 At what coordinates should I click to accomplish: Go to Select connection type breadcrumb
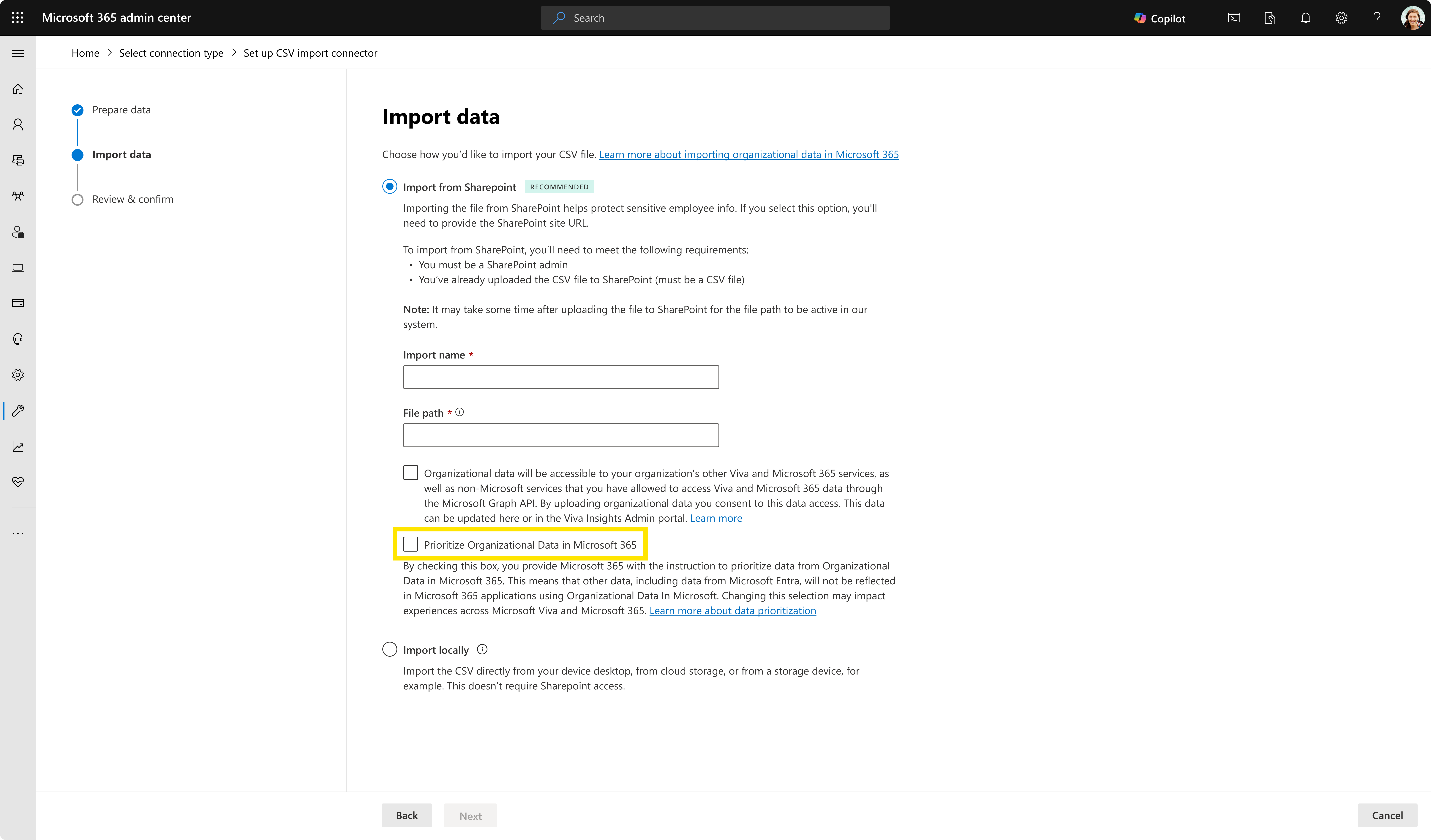click(x=171, y=53)
